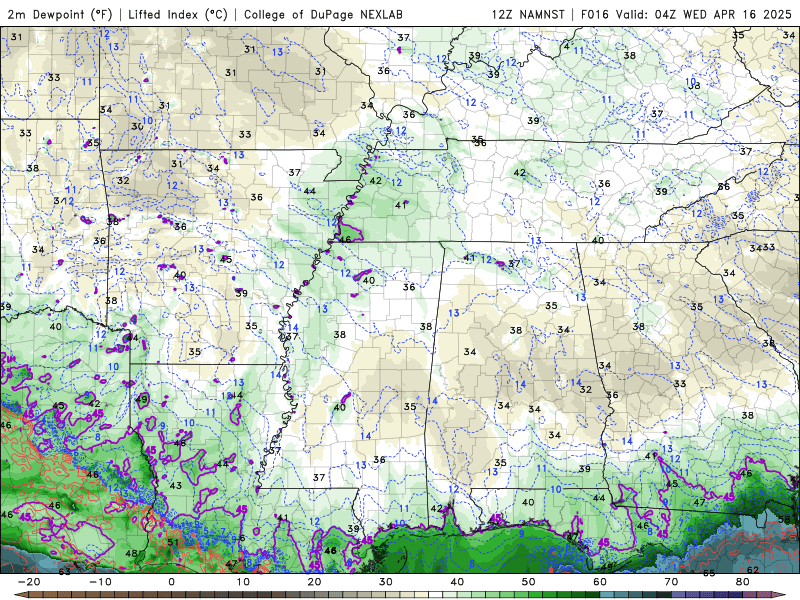Click the dewpoint value 43 on the map
The image size is (800, 600).
[x=176, y=485]
